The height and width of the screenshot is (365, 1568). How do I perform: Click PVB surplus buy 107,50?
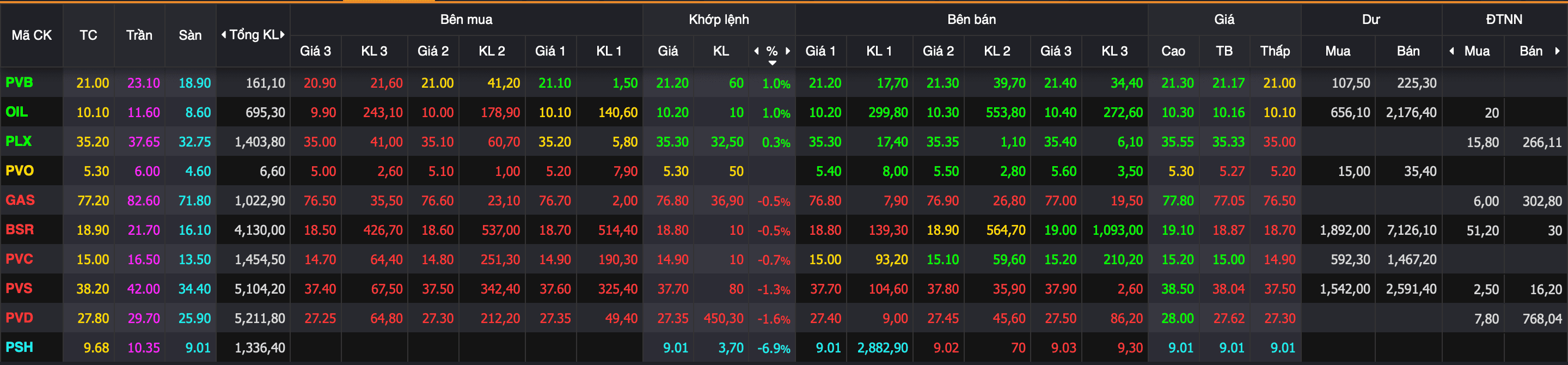coord(1351,83)
